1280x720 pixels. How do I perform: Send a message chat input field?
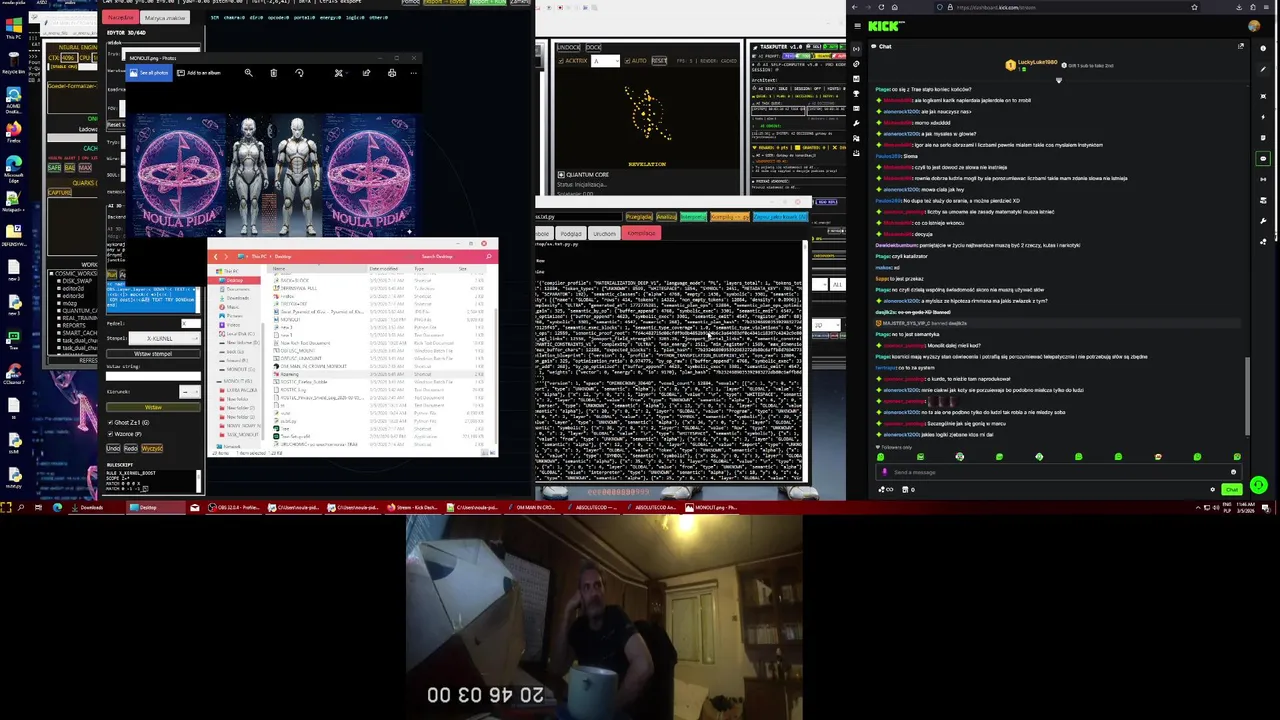pyautogui.click(x=1057, y=472)
